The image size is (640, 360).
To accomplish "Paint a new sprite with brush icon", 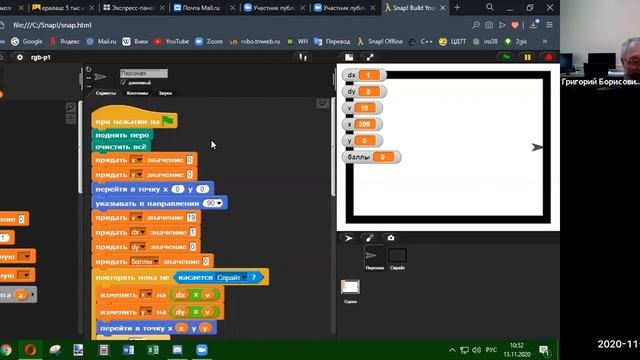I will click(370, 238).
